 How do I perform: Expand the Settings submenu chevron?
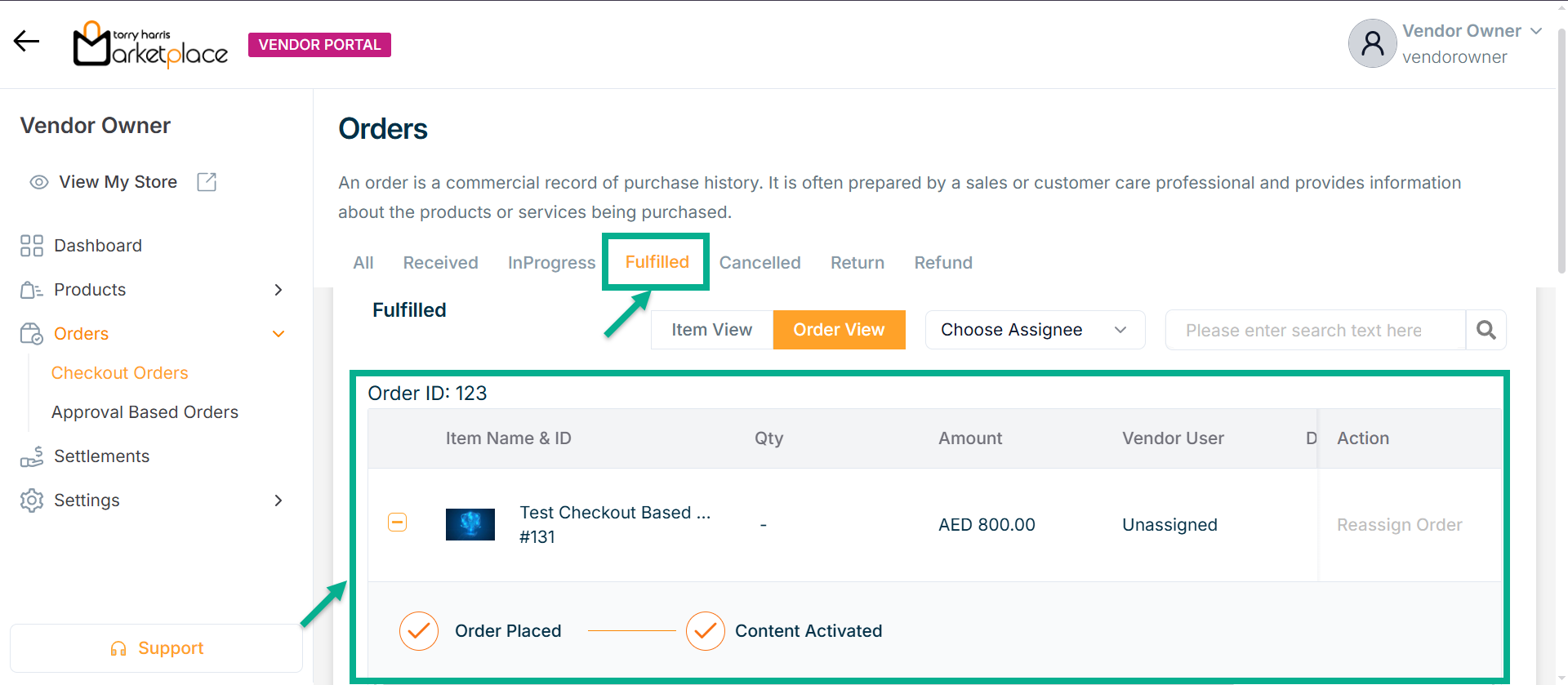[278, 500]
